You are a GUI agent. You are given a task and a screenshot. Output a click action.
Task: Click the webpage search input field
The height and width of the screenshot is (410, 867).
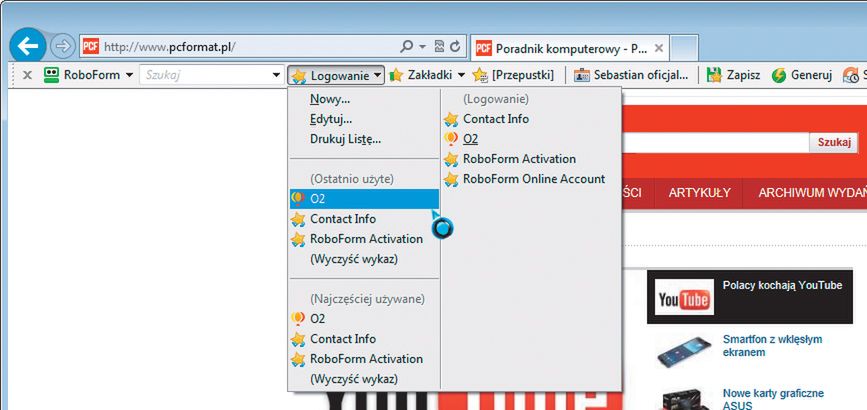coord(715,142)
